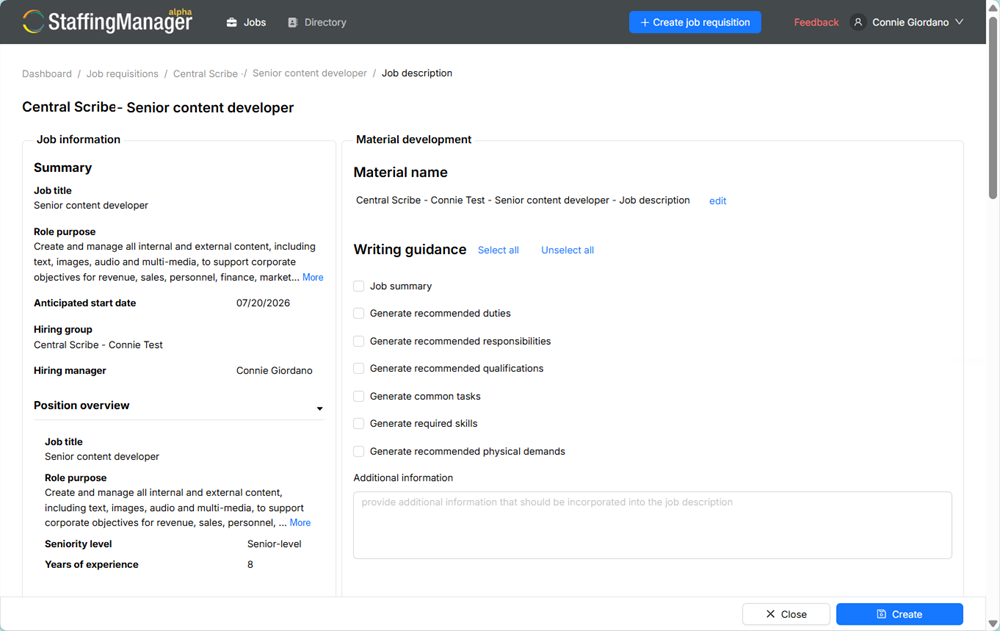Click hiring group Central Scribe - Connie Test
The image size is (1000, 631).
[x=98, y=345]
